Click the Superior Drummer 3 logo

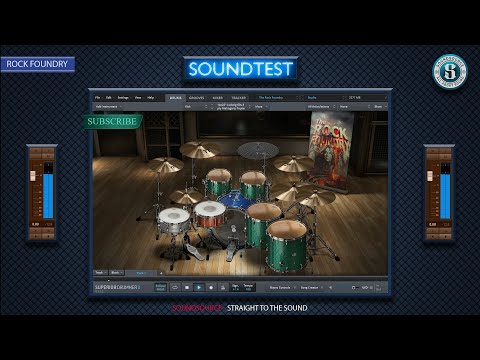[117, 287]
